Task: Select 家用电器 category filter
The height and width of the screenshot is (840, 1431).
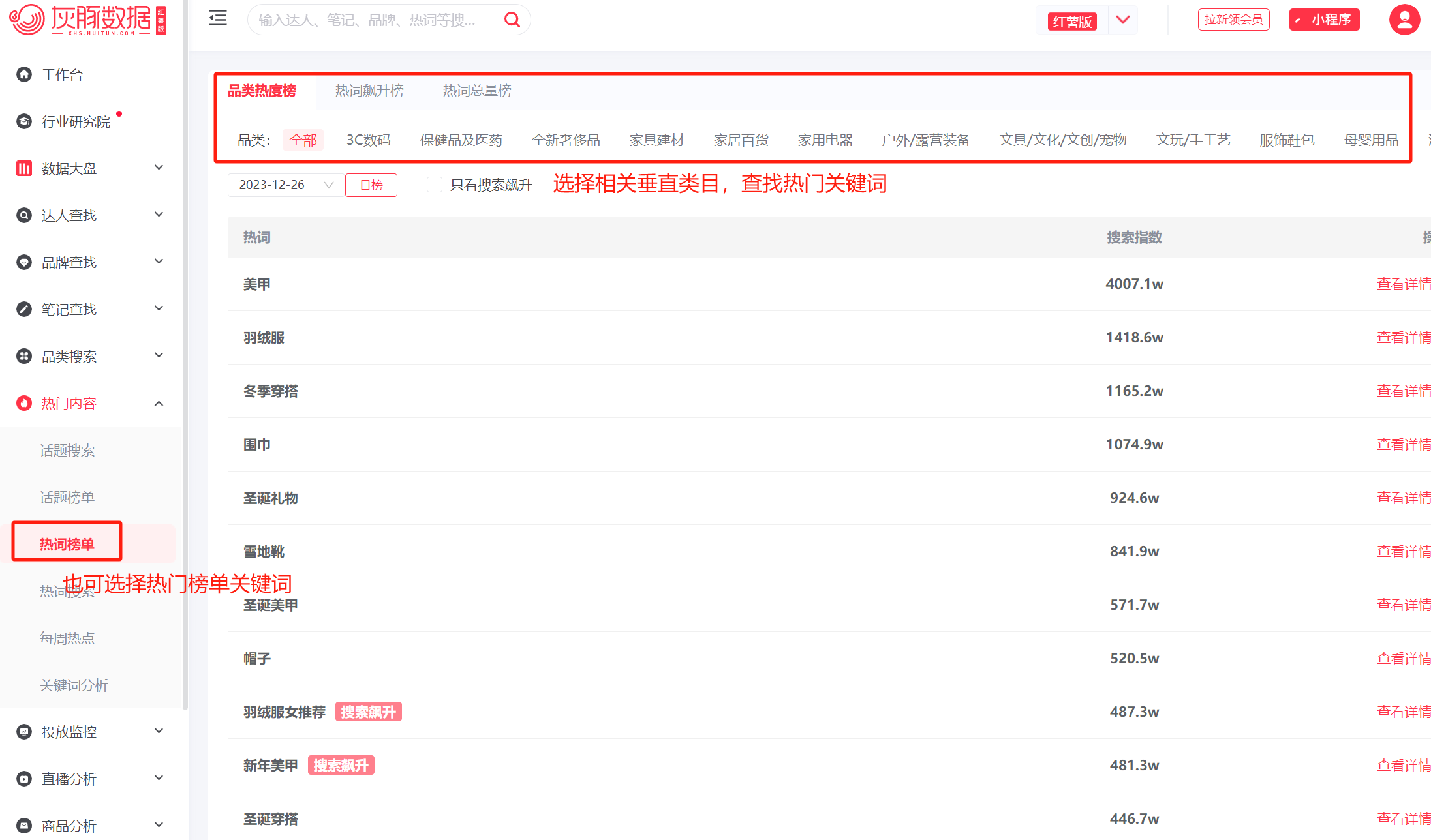Action: pos(825,140)
